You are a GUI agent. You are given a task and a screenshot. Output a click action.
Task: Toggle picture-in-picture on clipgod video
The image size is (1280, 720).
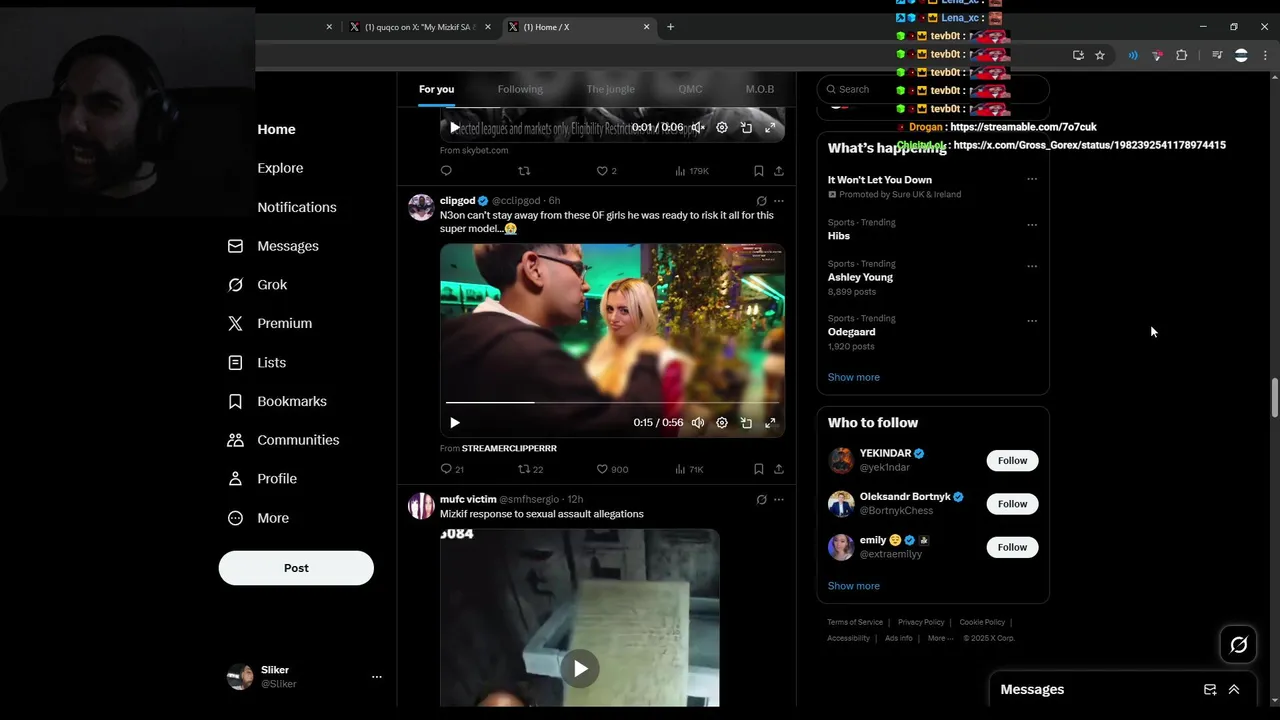tap(746, 423)
